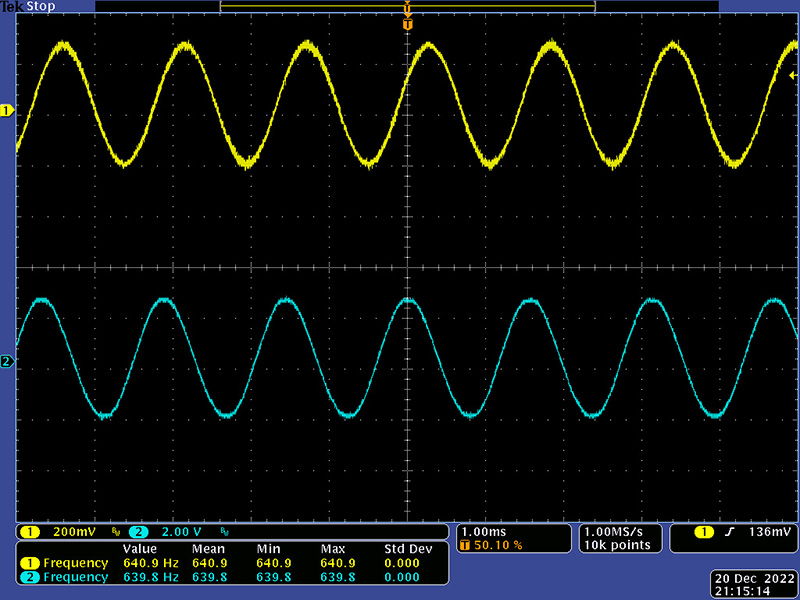Click the channel 2 ground marker on the left edge
800x600 pixels.
coord(7,362)
